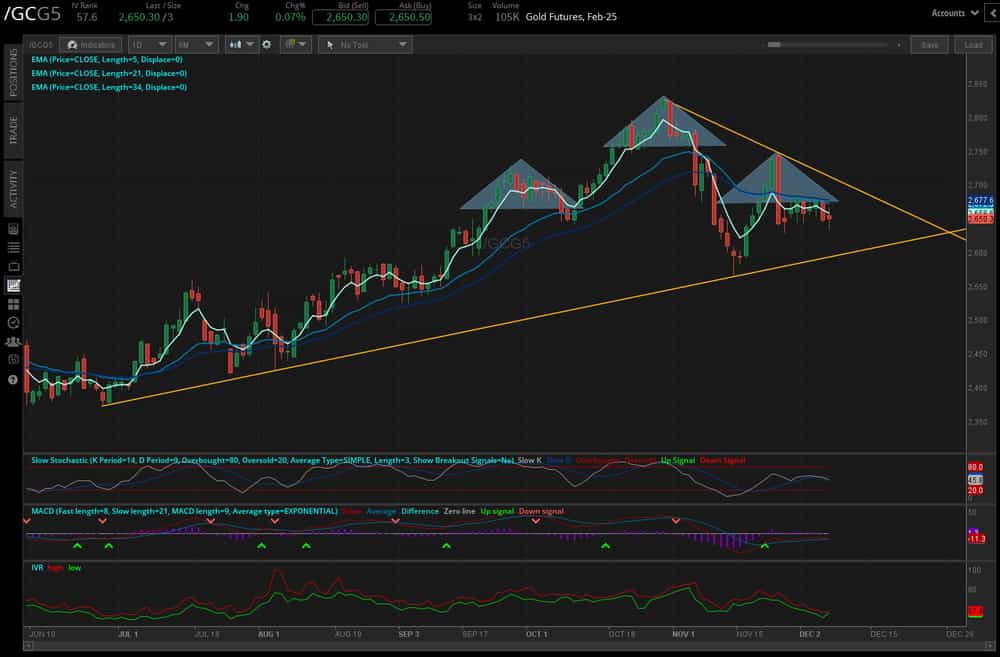Open the TRADE tab on the sidebar

[11, 126]
